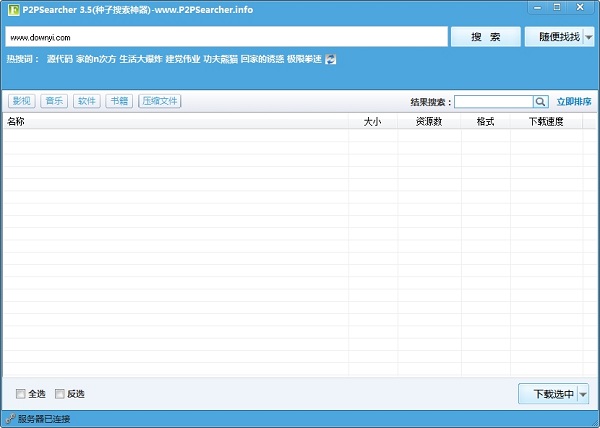This screenshot has height=428, width=600.
Task: Close the P2PSearcher window
Action: pos(580,8)
